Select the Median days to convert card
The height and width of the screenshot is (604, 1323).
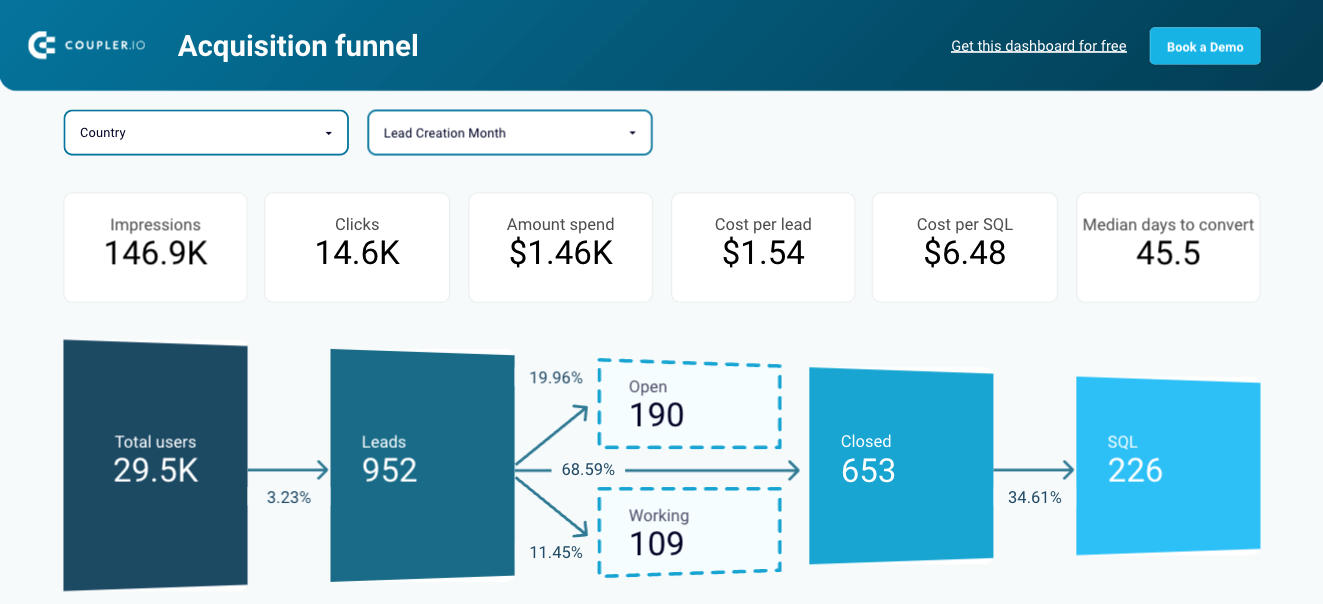tap(1168, 247)
